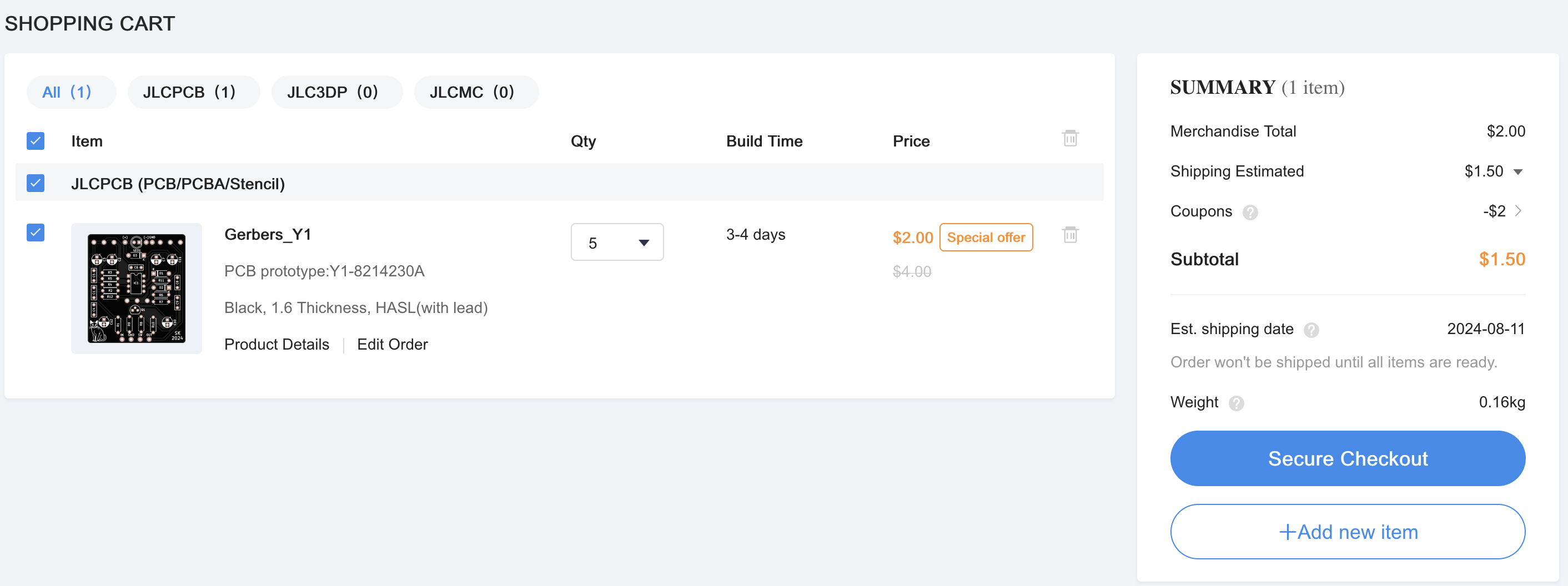Click the Coupons help question mark icon
This screenshot has height=586, width=1568.
(x=1250, y=213)
